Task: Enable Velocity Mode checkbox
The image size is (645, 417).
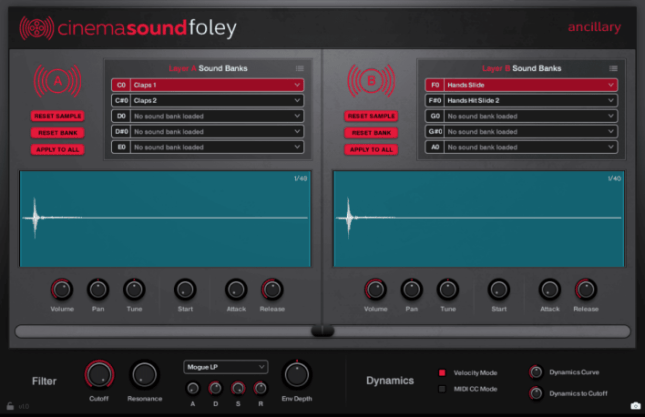Action: point(442,373)
